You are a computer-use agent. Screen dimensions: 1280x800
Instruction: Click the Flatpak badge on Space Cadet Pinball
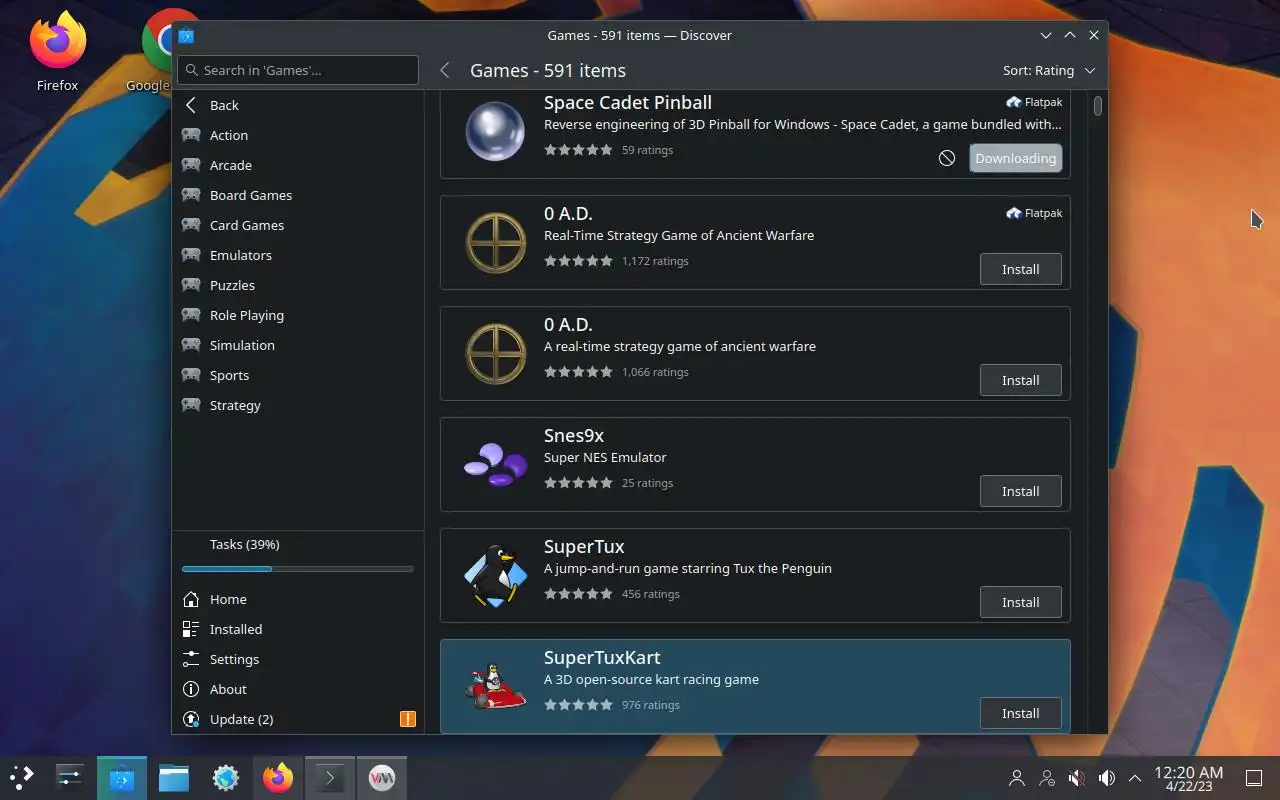tap(1034, 102)
